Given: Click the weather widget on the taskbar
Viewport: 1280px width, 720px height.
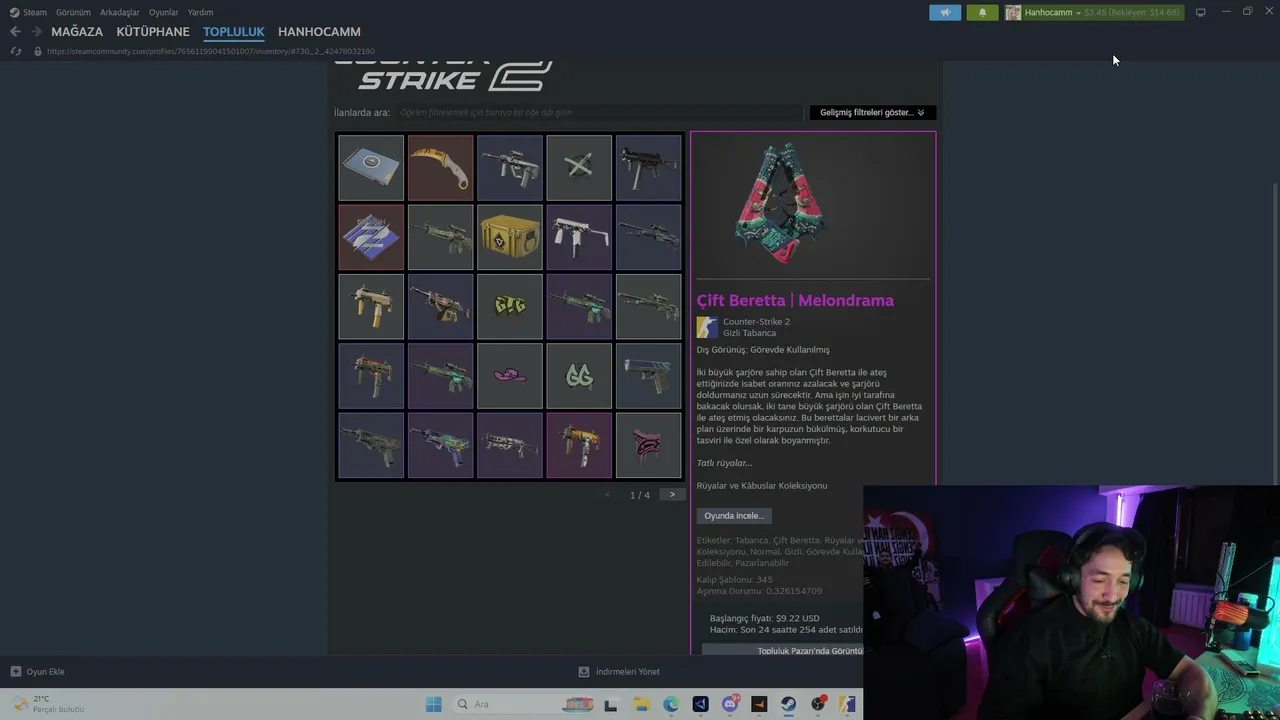Looking at the screenshot, I should coord(48,704).
